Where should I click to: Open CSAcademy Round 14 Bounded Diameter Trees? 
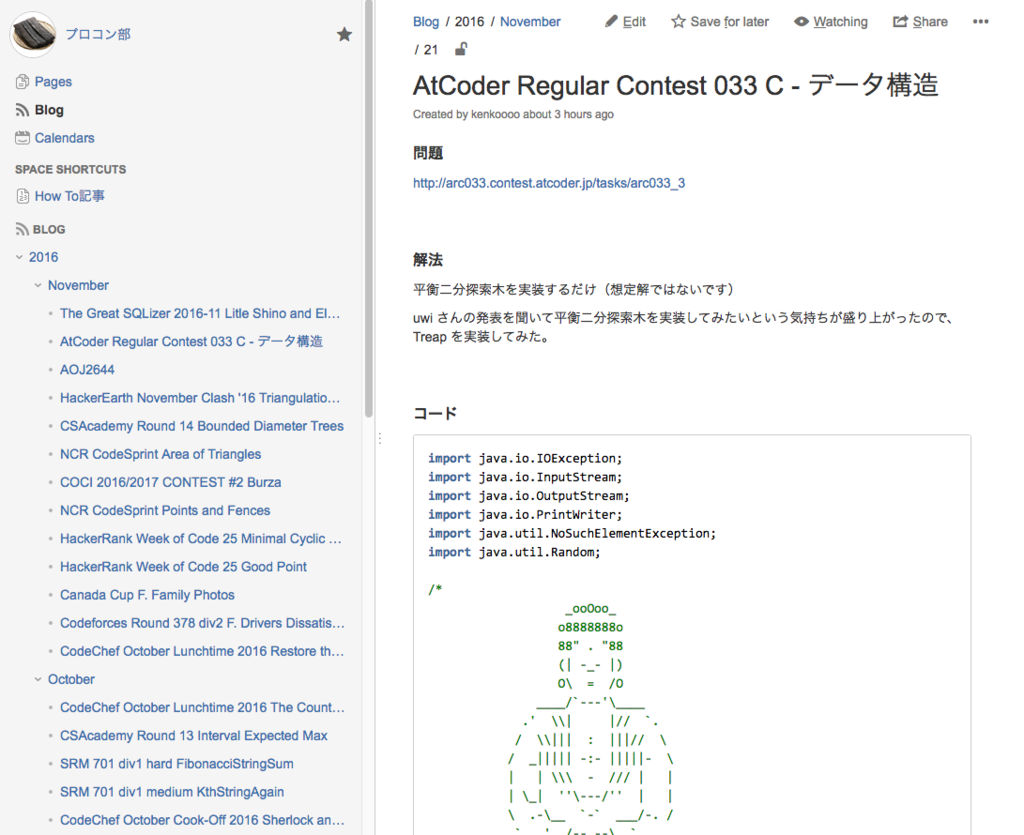coord(202,426)
